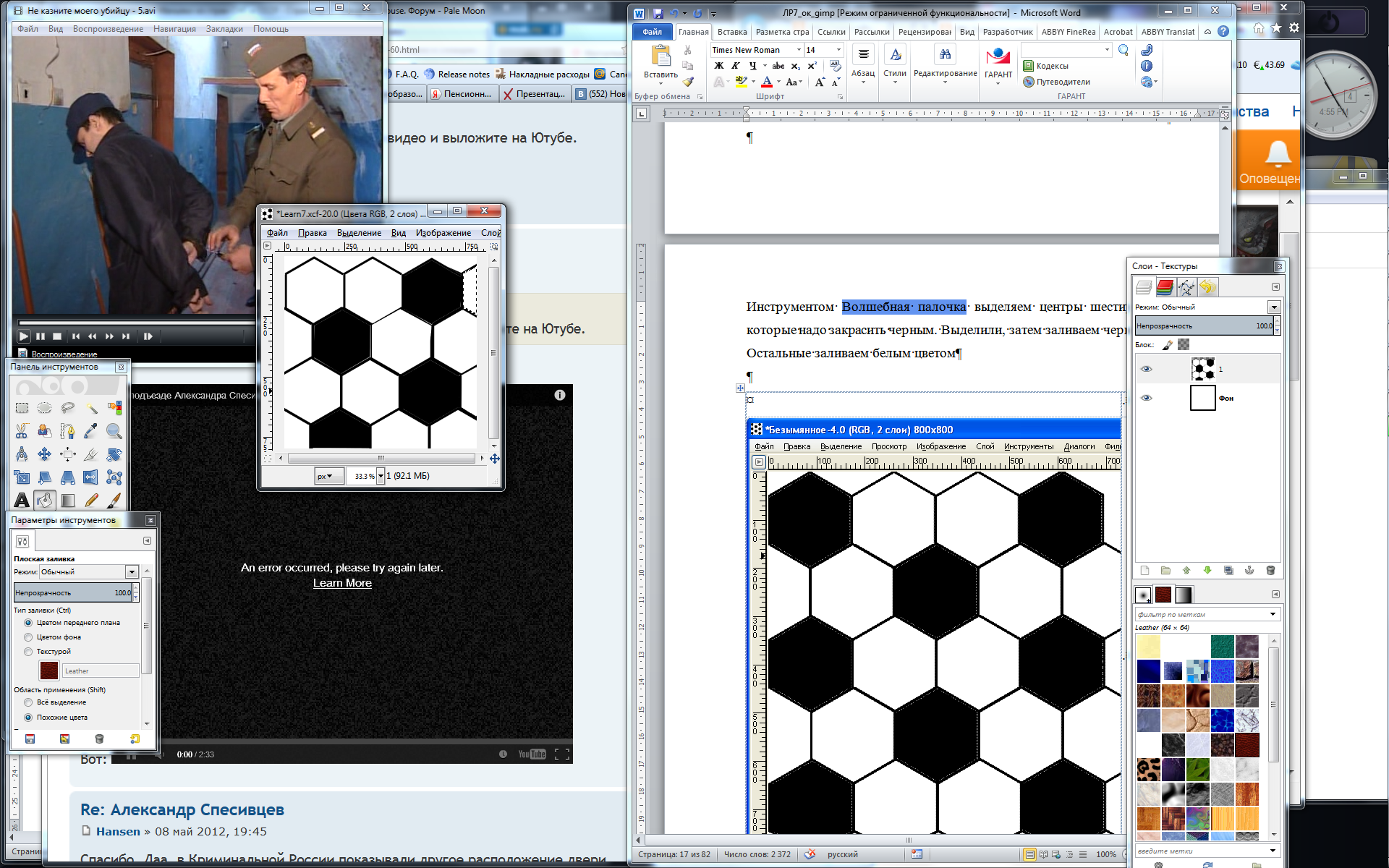Image resolution: width=1389 pixels, height=868 pixels.
Task: Adjust Непрозрачность slider in Layers panel
Action: click(x=1204, y=326)
